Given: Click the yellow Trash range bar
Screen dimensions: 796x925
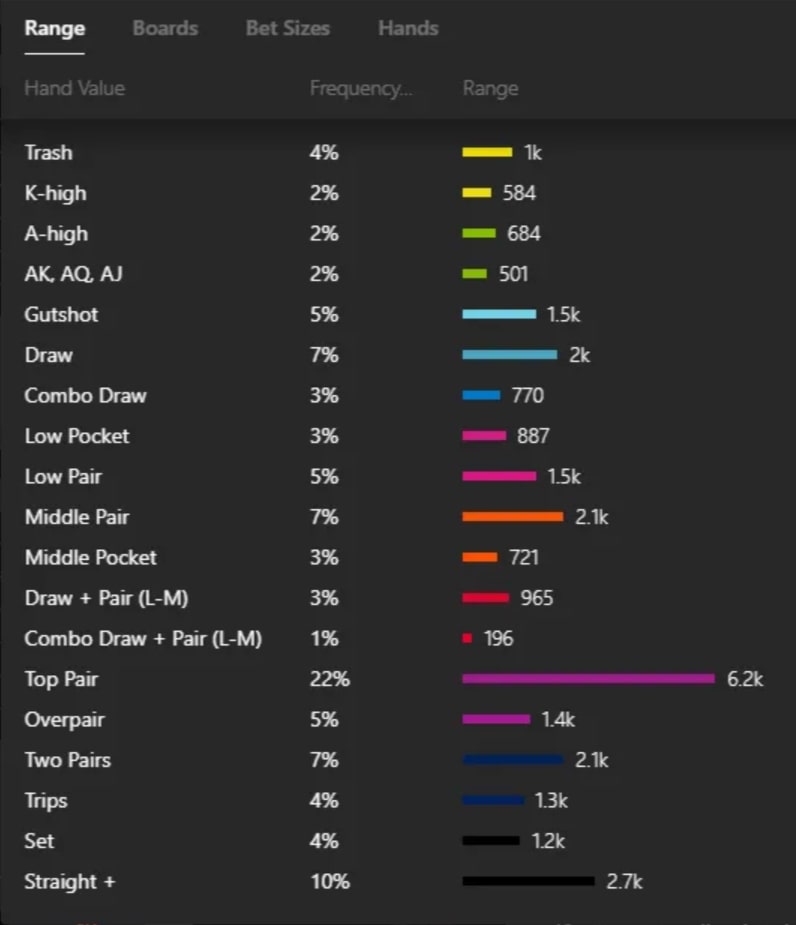Looking at the screenshot, I should click(487, 153).
